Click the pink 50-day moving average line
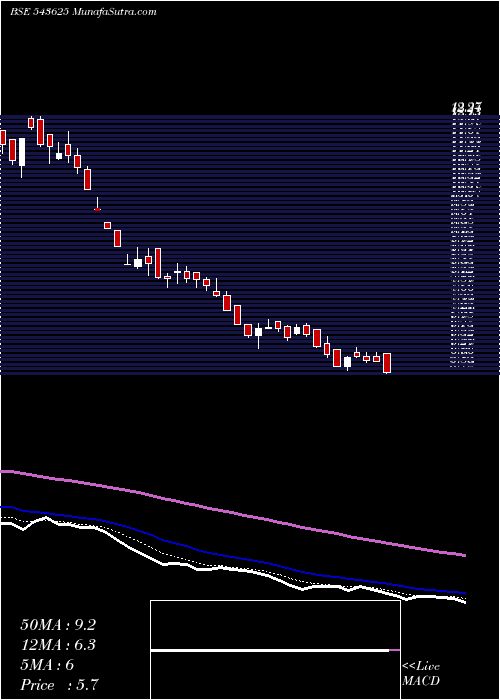 [x=232, y=512]
